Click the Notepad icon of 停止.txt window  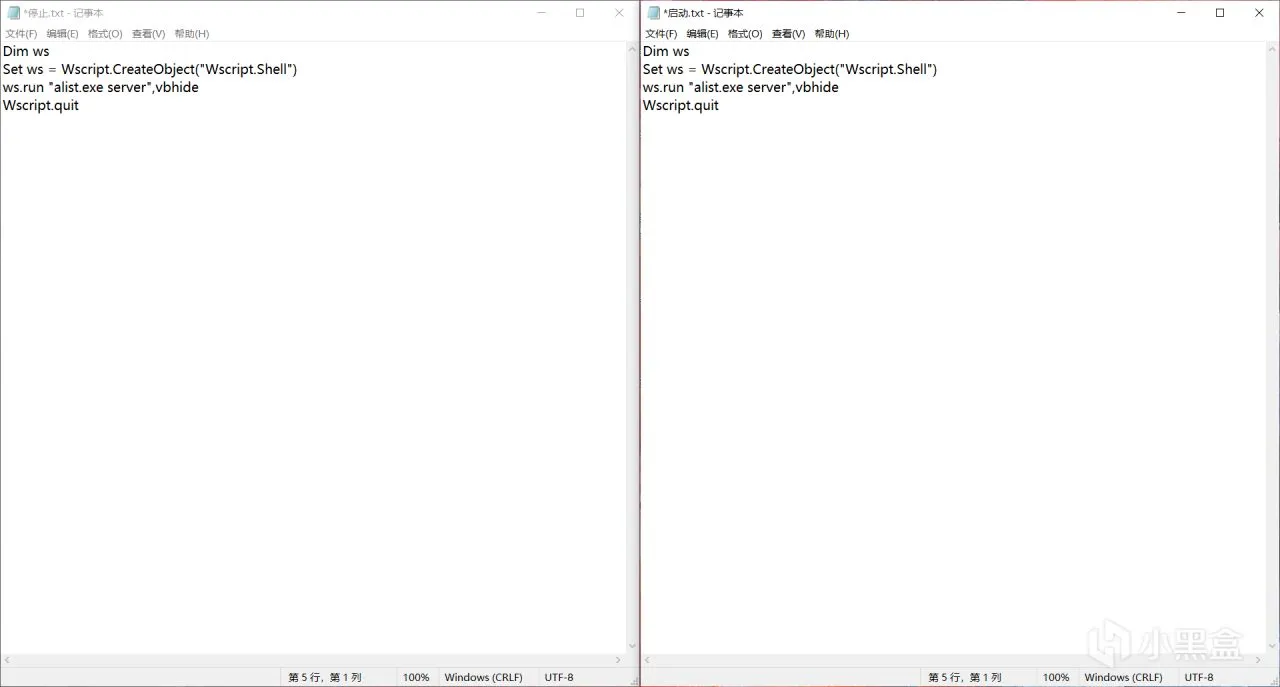14,13
